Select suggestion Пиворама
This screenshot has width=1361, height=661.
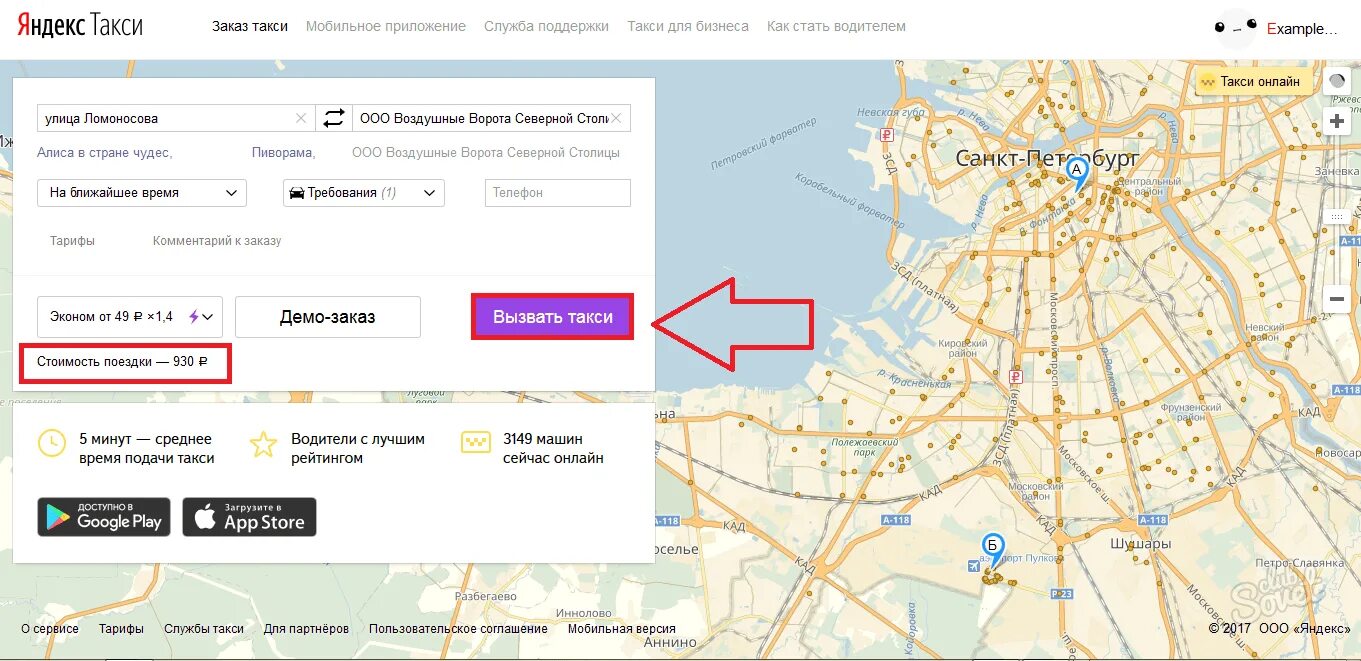coord(283,153)
